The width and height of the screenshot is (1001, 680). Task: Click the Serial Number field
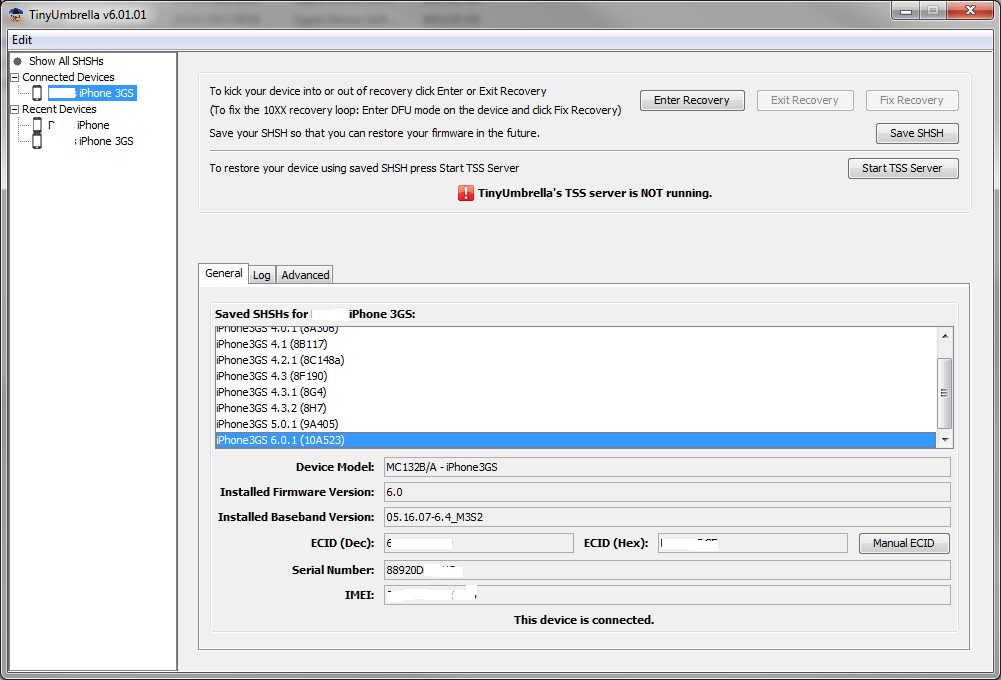click(667, 570)
